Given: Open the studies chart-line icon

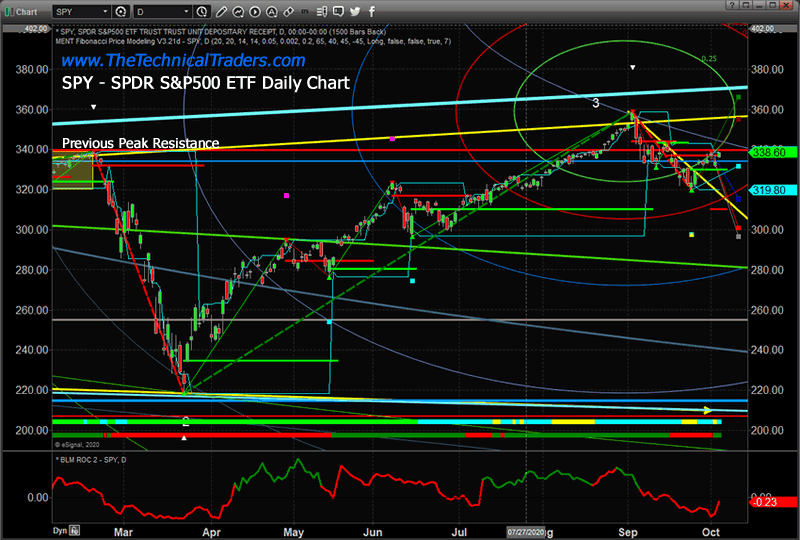Looking at the screenshot, I should tap(238, 11).
